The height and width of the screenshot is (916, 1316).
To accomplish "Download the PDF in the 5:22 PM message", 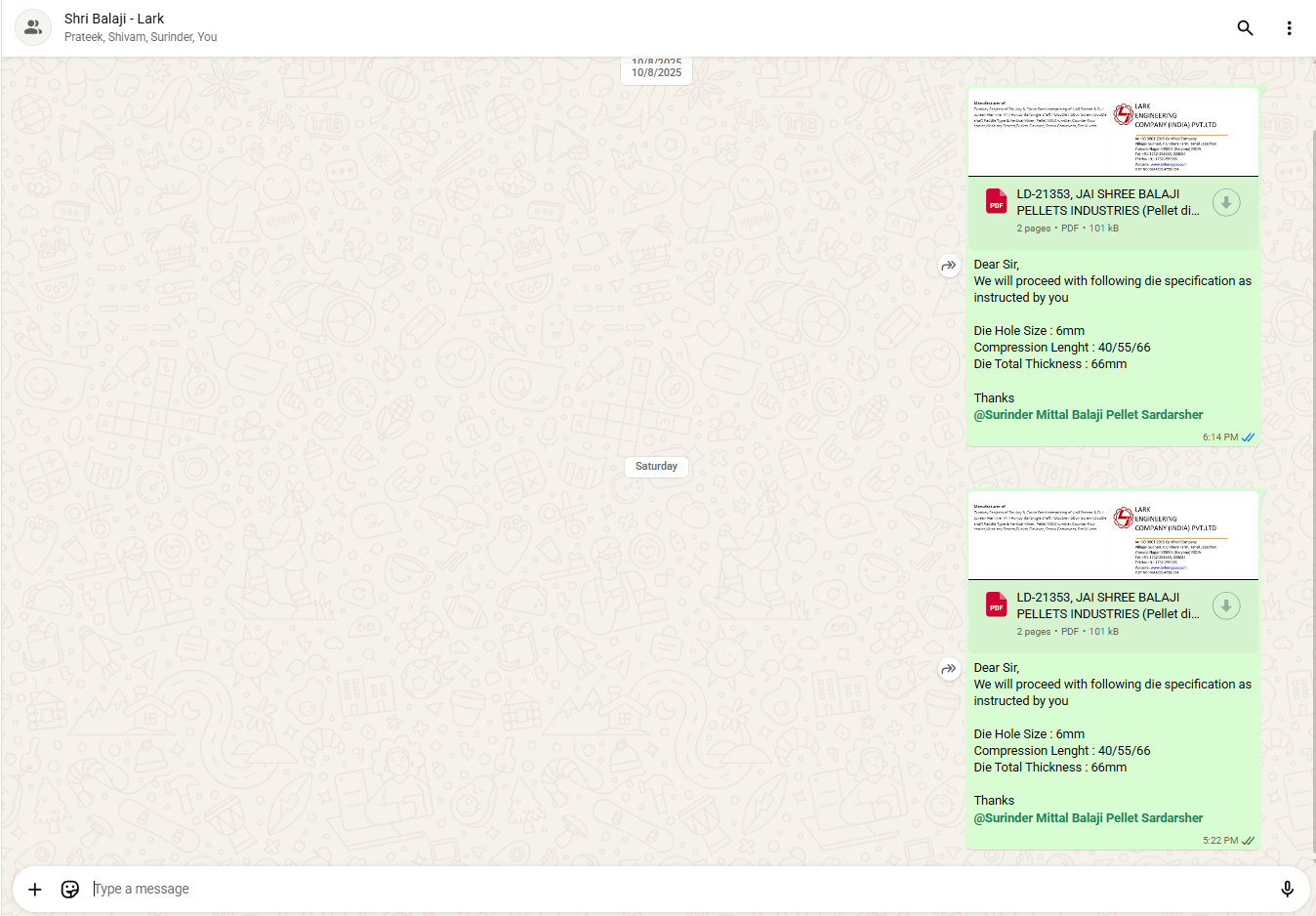I will (1226, 606).
